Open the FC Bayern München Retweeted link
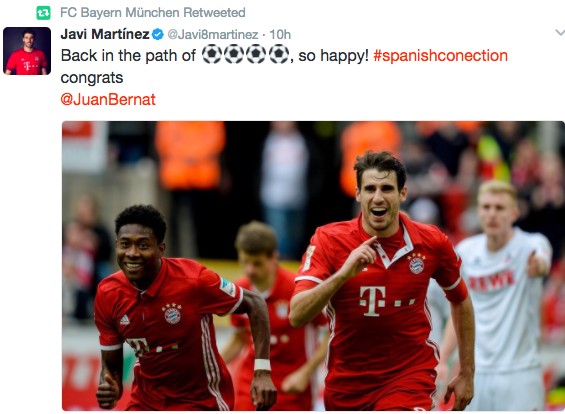565x414 pixels. (x=153, y=13)
